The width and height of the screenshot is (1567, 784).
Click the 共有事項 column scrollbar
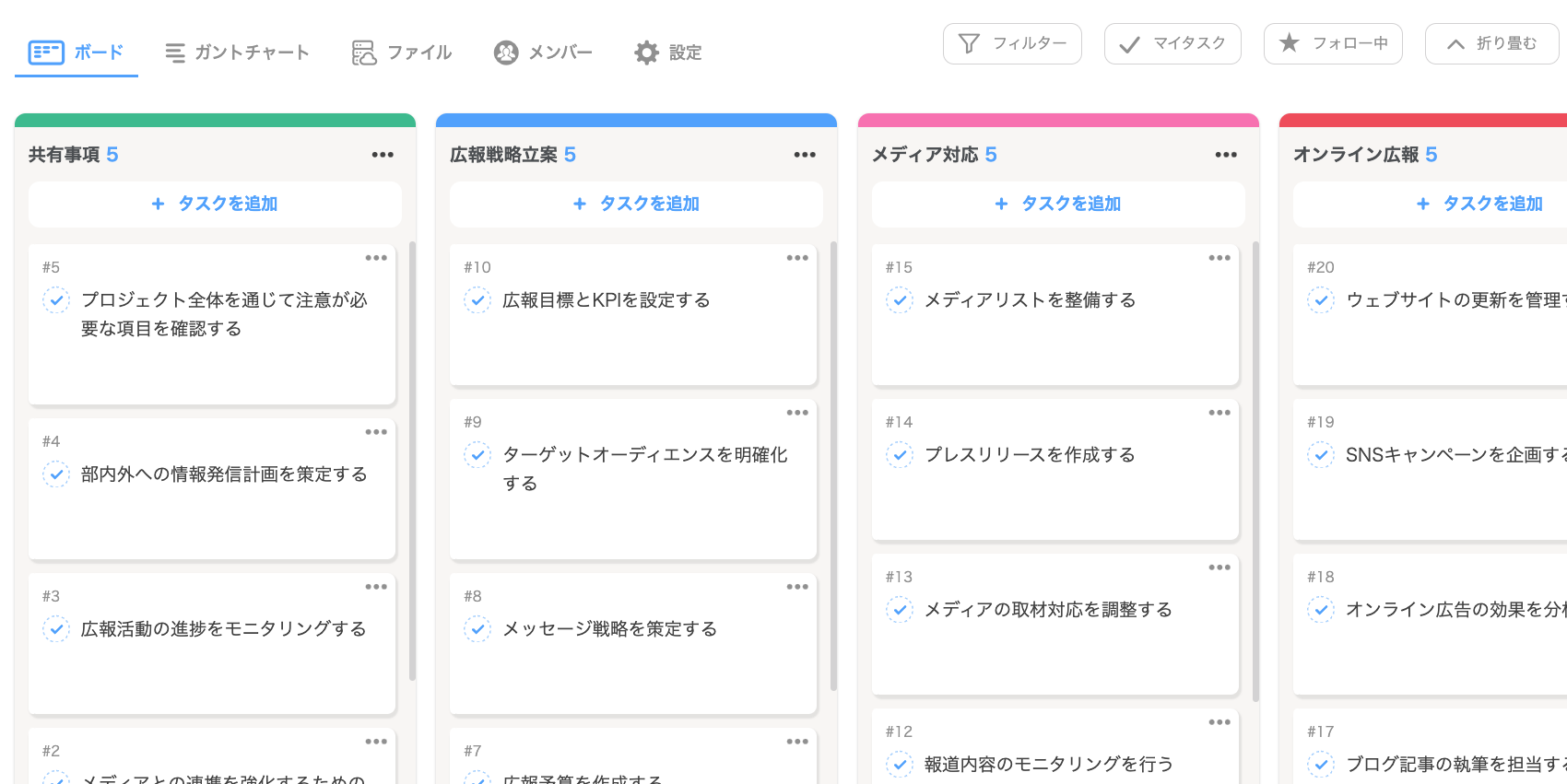(412, 461)
